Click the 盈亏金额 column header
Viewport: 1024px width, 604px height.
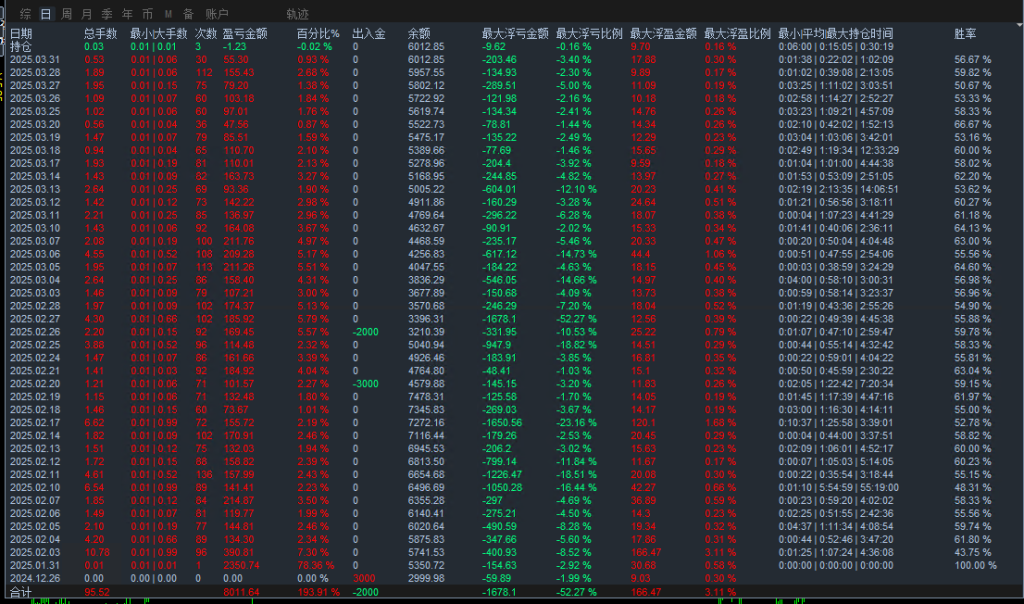(245, 34)
